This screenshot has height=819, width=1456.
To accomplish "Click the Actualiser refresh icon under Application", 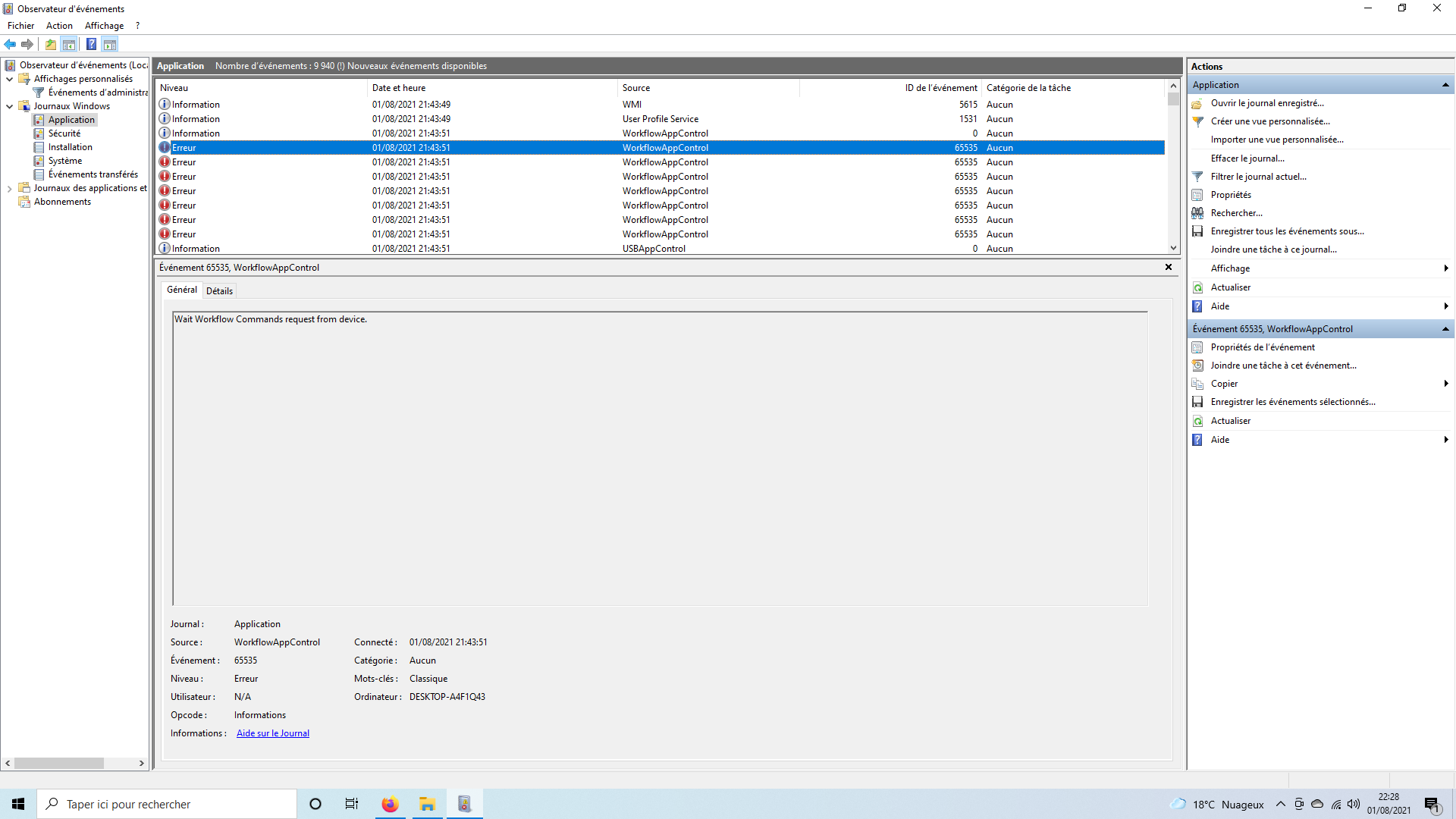I will tap(1197, 287).
